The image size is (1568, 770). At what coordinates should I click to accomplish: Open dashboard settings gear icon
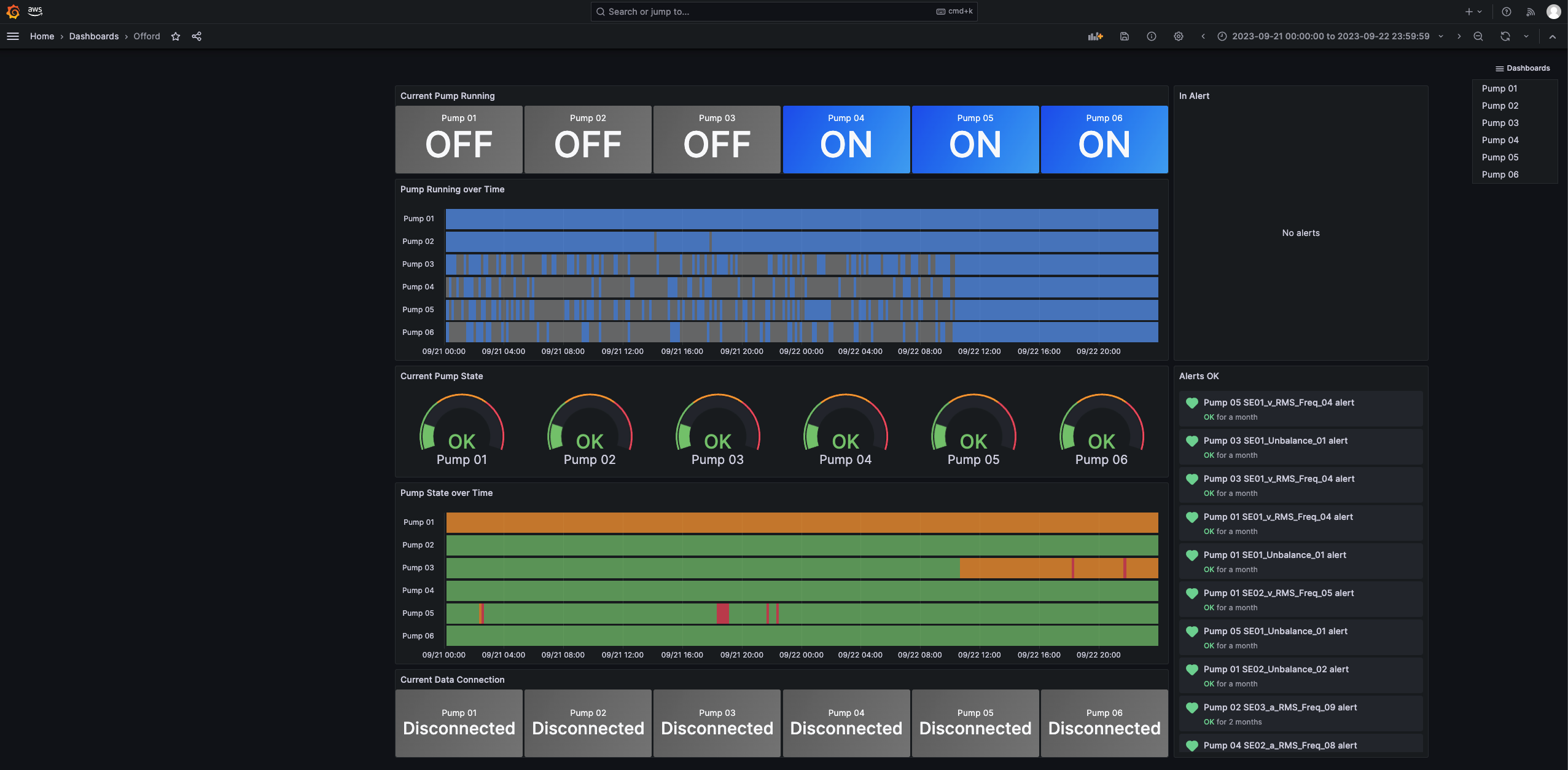(x=1178, y=36)
